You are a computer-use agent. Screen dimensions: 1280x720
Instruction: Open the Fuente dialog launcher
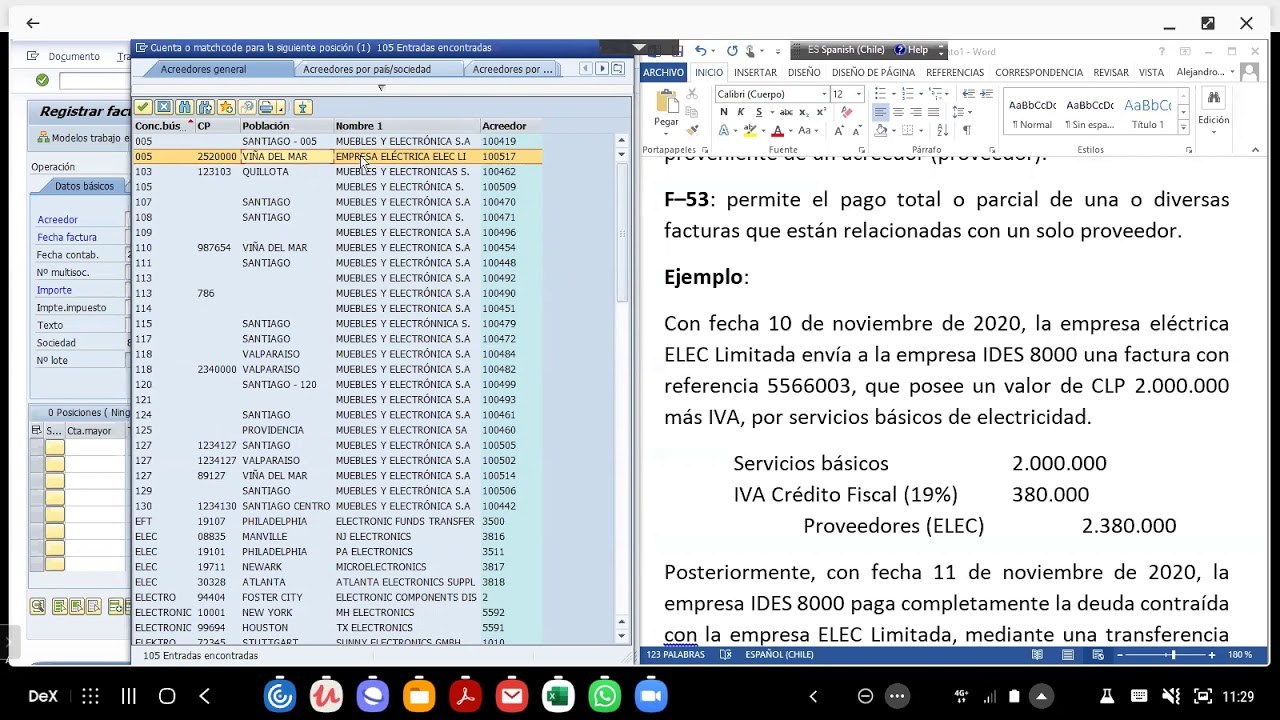pyautogui.click(x=861, y=150)
